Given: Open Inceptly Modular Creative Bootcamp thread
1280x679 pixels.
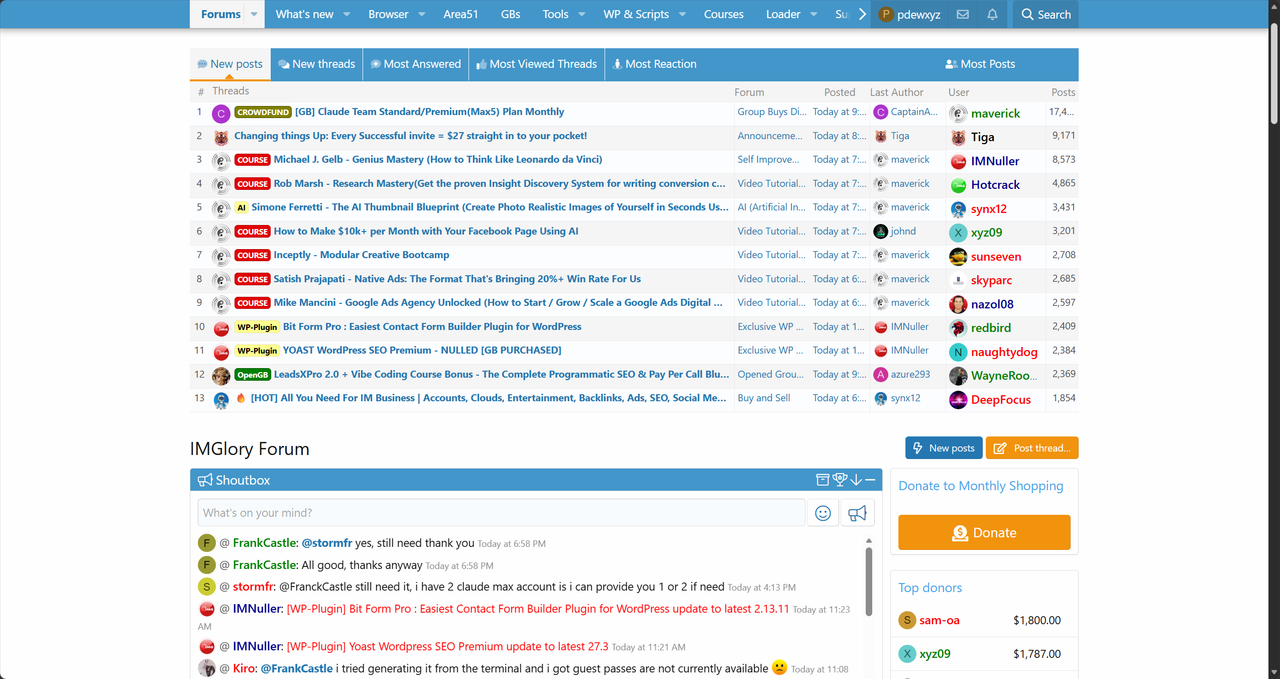Looking at the screenshot, I should 361,255.
